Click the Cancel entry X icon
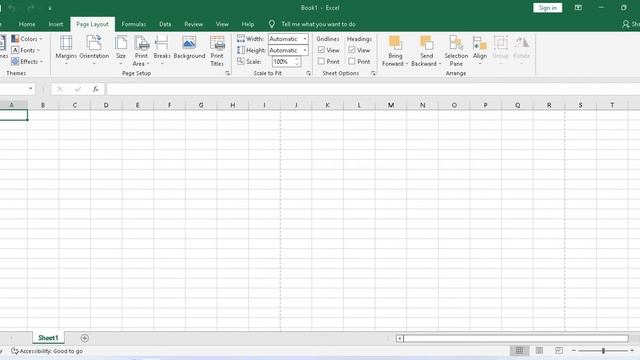Image resolution: width=640 pixels, height=360 pixels. click(60, 89)
